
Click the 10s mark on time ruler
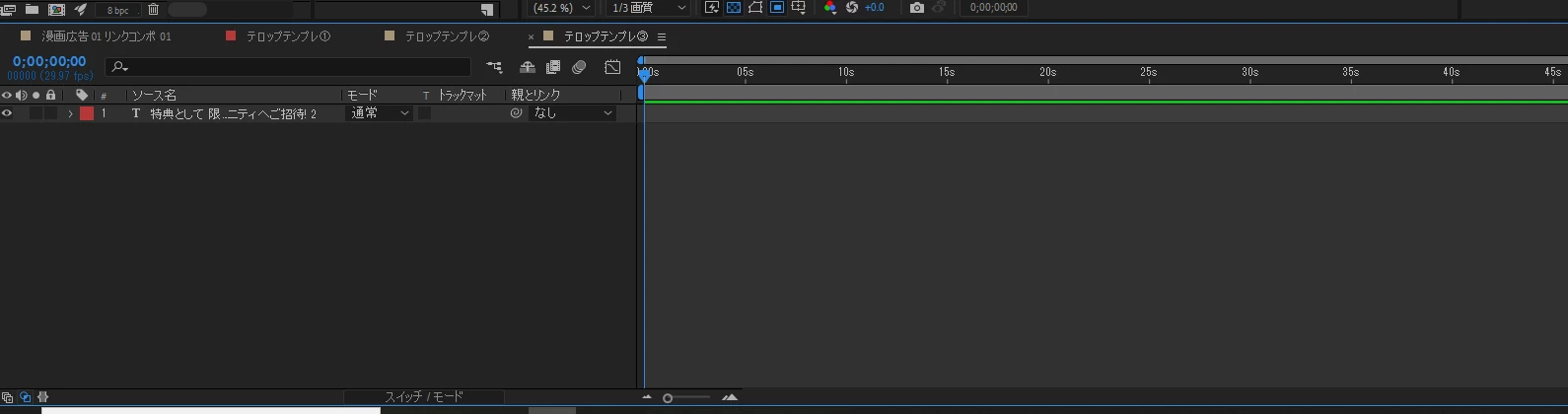[846, 72]
